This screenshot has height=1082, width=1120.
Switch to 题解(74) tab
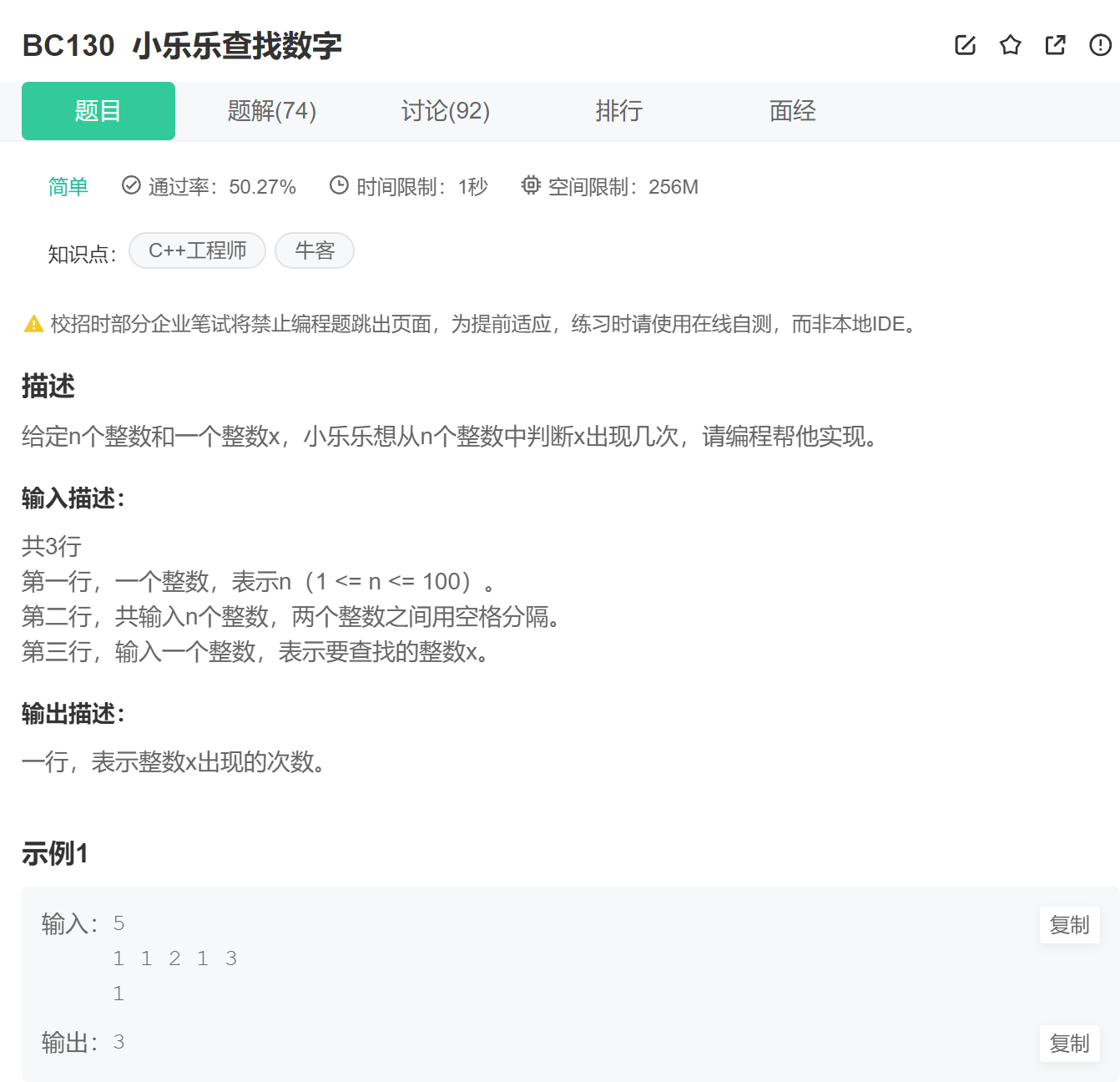click(272, 111)
